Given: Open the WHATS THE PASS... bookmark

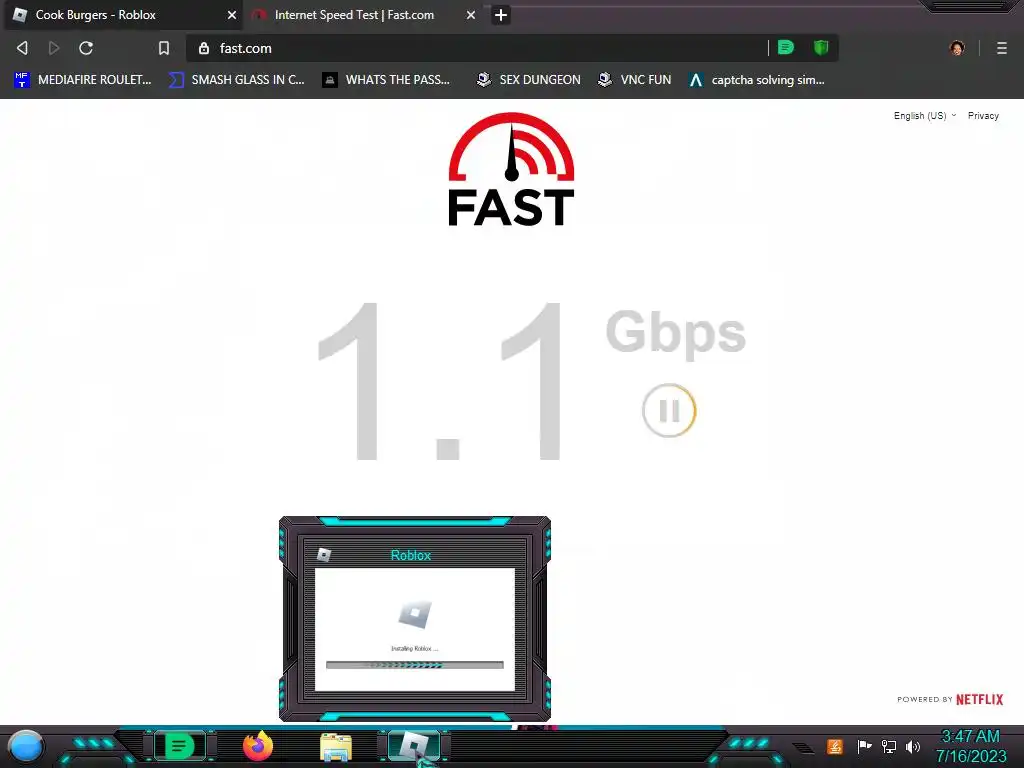Looking at the screenshot, I should click(x=386, y=80).
